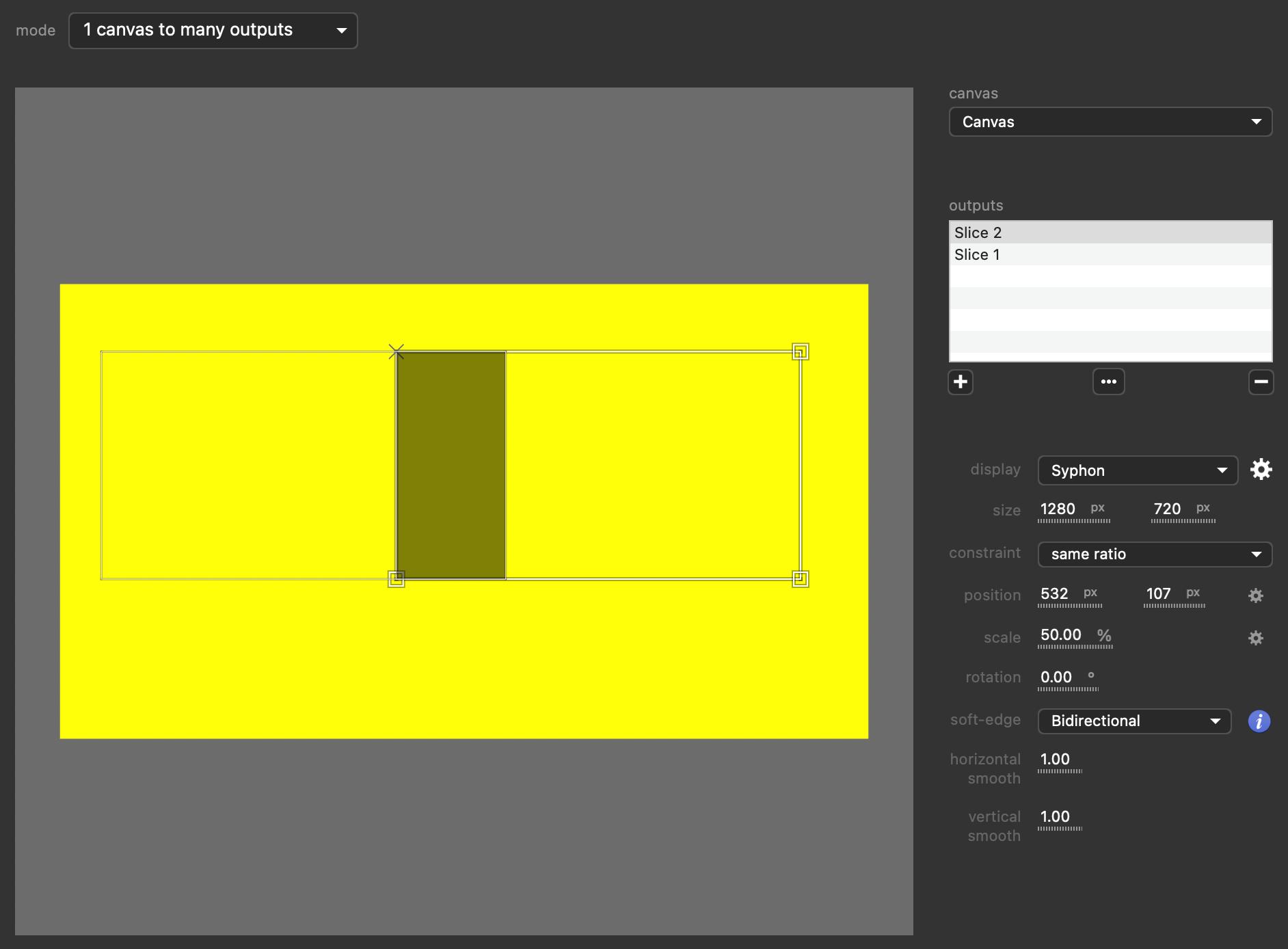Expand the Canvas selection dropdown
The width and height of the screenshot is (1288, 949).
pos(1110,122)
